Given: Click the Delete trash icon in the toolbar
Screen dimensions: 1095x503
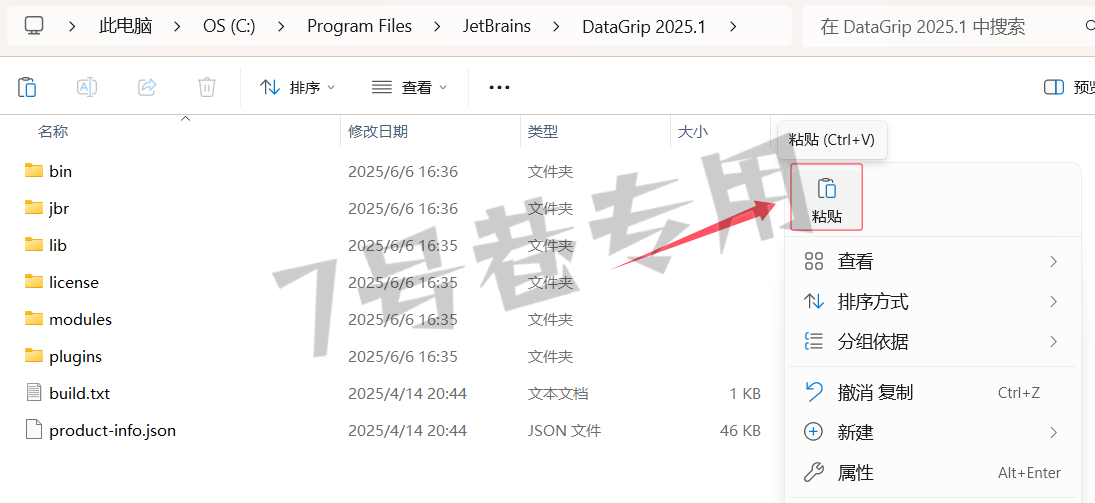Looking at the screenshot, I should tap(207, 87).
